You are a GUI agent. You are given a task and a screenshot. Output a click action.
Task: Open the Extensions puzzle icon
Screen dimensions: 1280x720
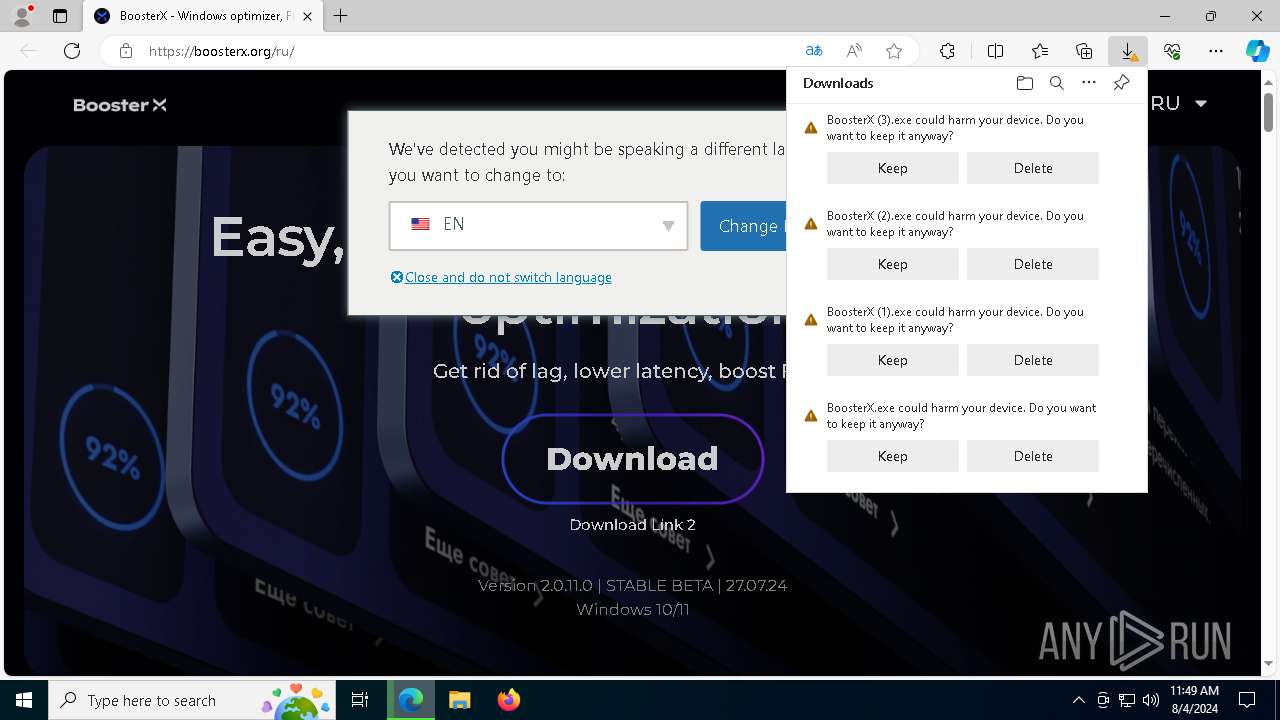pos(947,51)
